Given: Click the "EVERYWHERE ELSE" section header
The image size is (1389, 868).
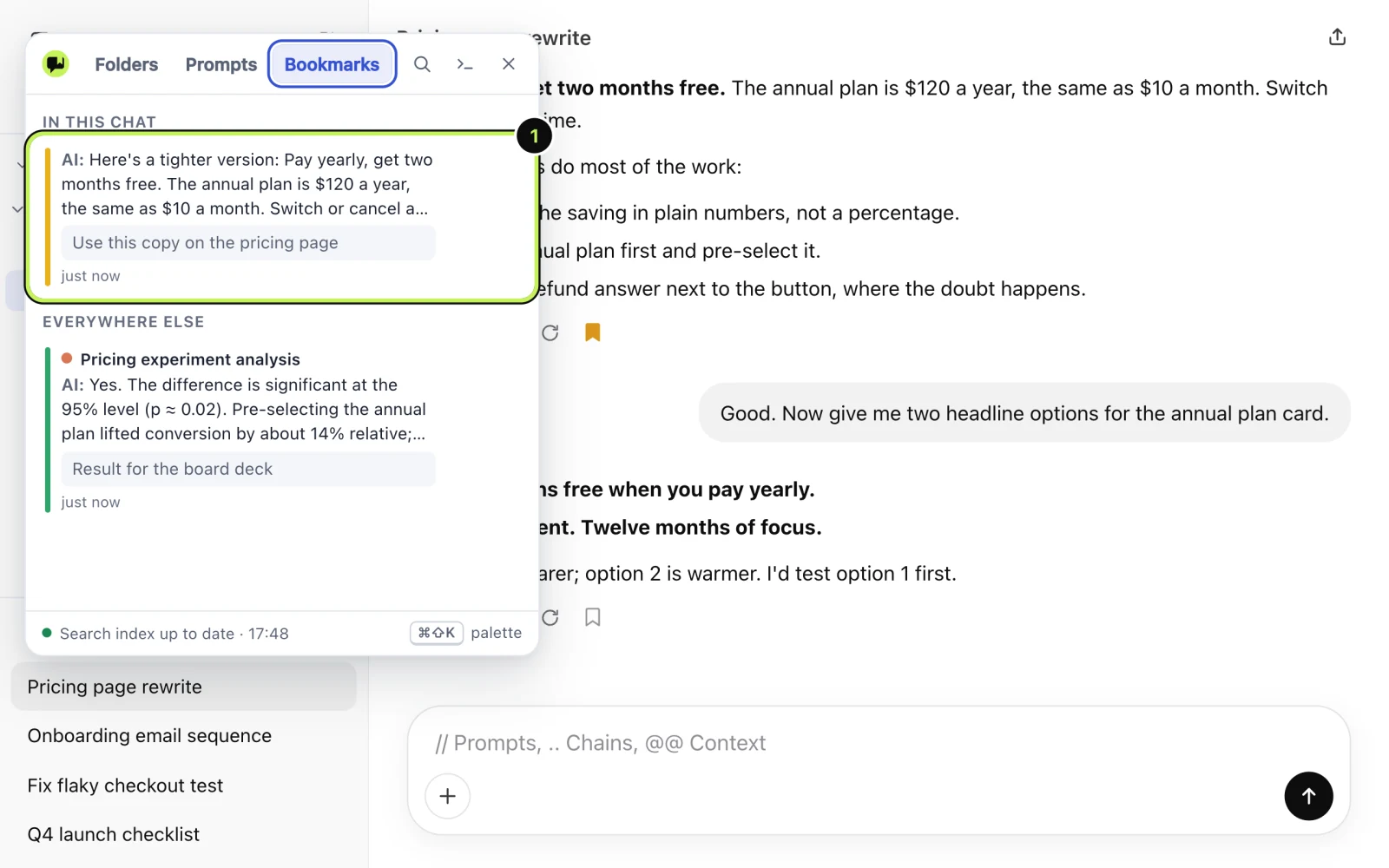Looking at the screenshot, I should point(123,322).
